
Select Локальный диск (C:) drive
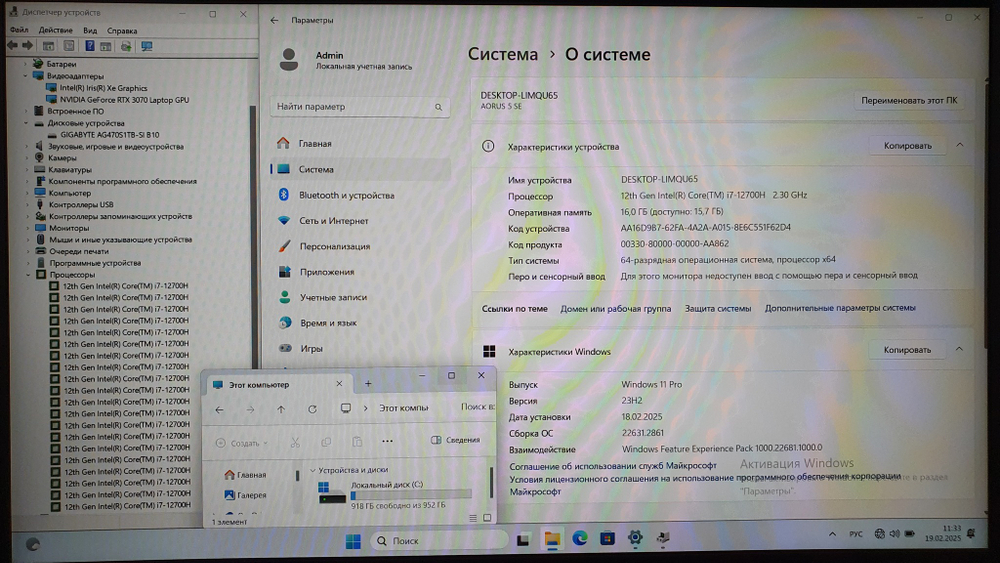click(395, 494)
